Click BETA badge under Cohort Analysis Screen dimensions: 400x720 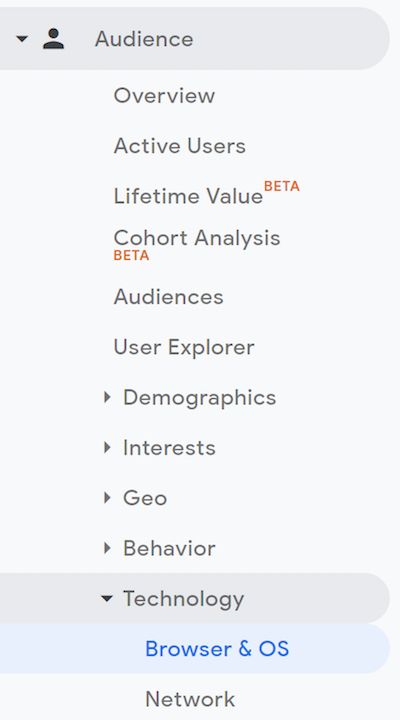tap(131, 255)
